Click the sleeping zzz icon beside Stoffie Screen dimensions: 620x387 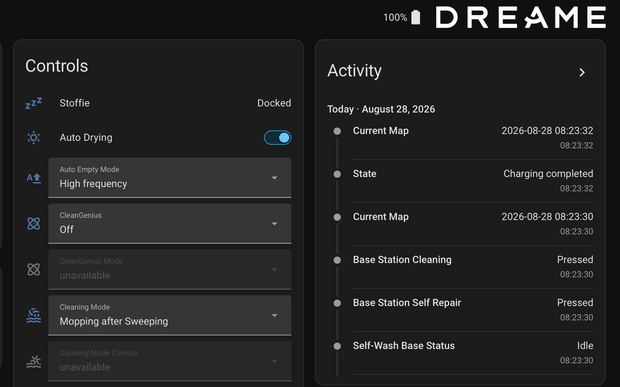pyautogui.click(x=34, y=103)
